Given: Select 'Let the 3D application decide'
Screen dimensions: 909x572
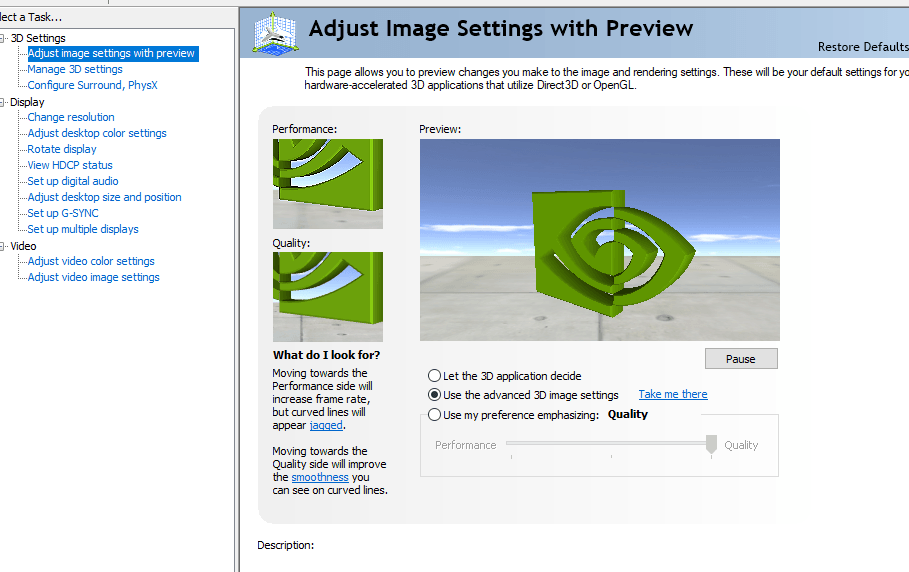Looking at the screenshot, I should click(434, 376).
